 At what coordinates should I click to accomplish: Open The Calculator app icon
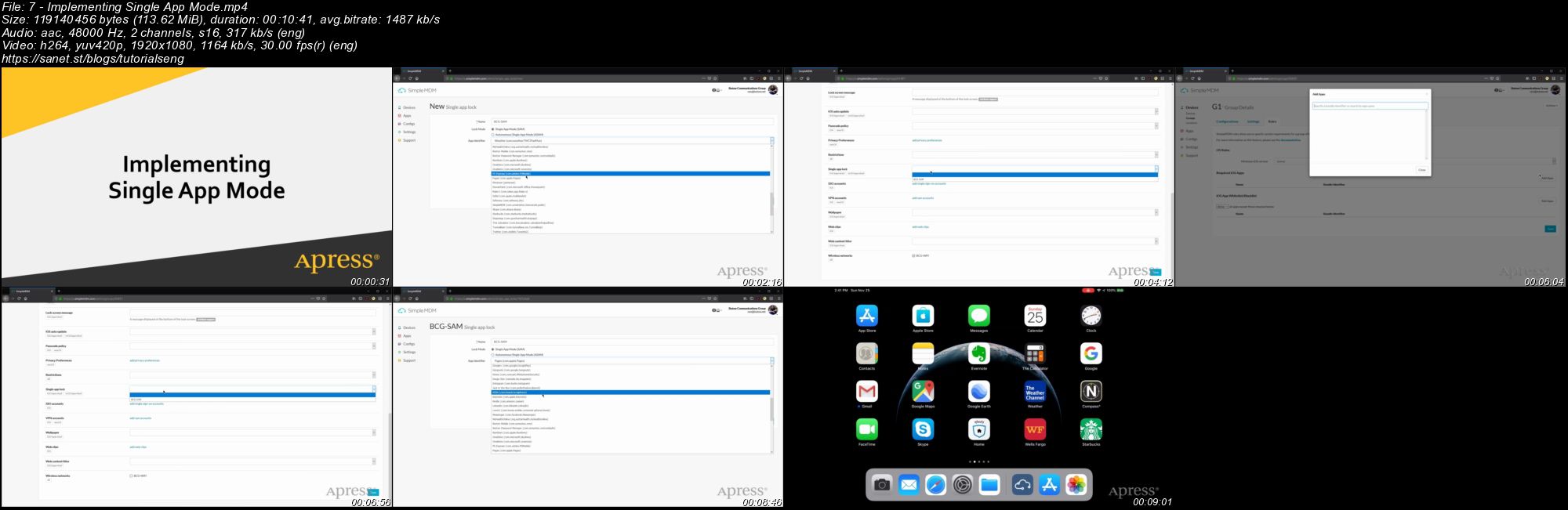(1035, 353)
